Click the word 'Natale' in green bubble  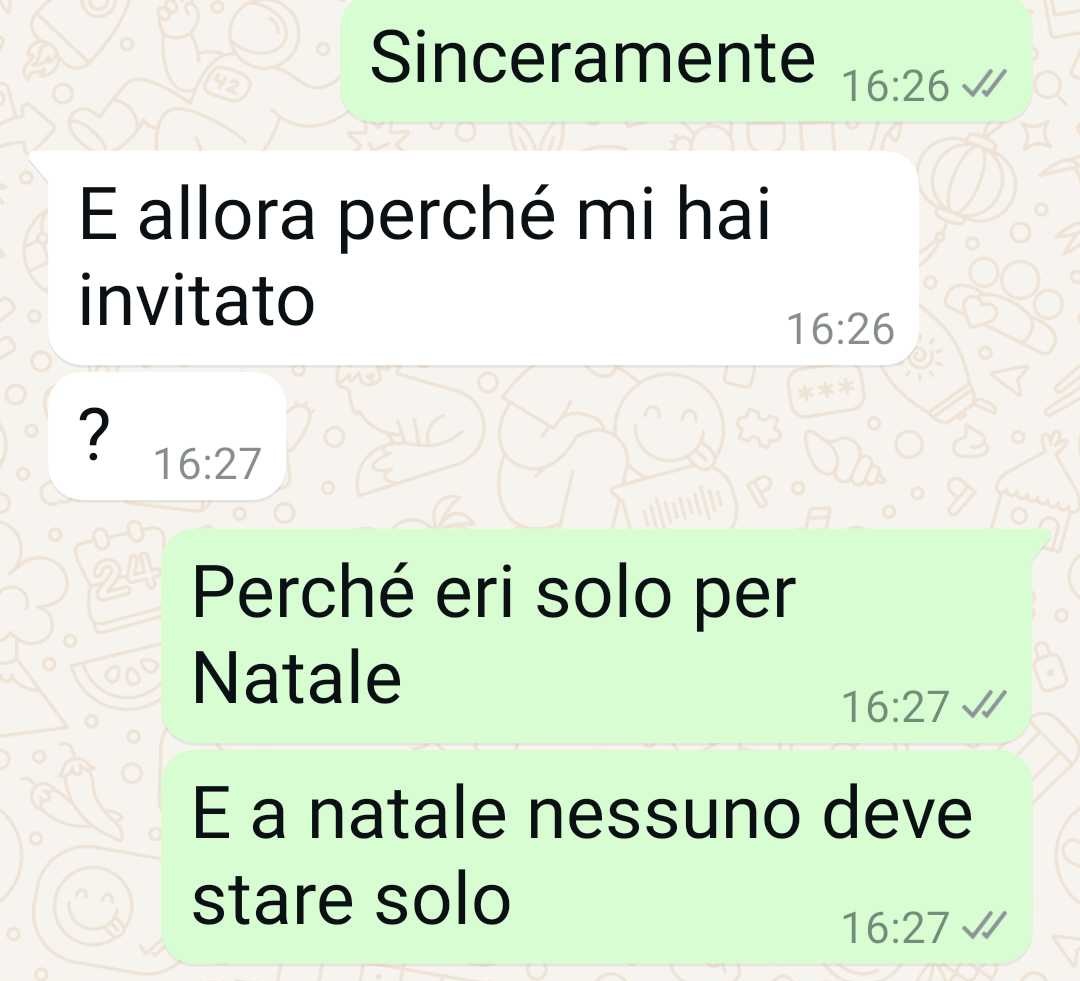[297, 679]
